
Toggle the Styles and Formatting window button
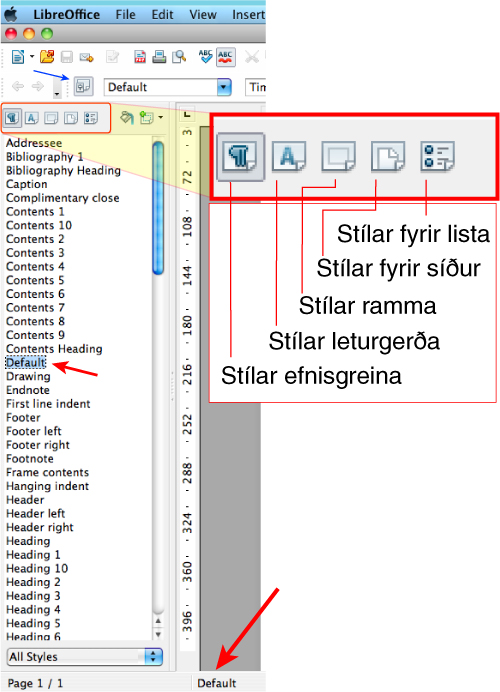coord(83,86)
